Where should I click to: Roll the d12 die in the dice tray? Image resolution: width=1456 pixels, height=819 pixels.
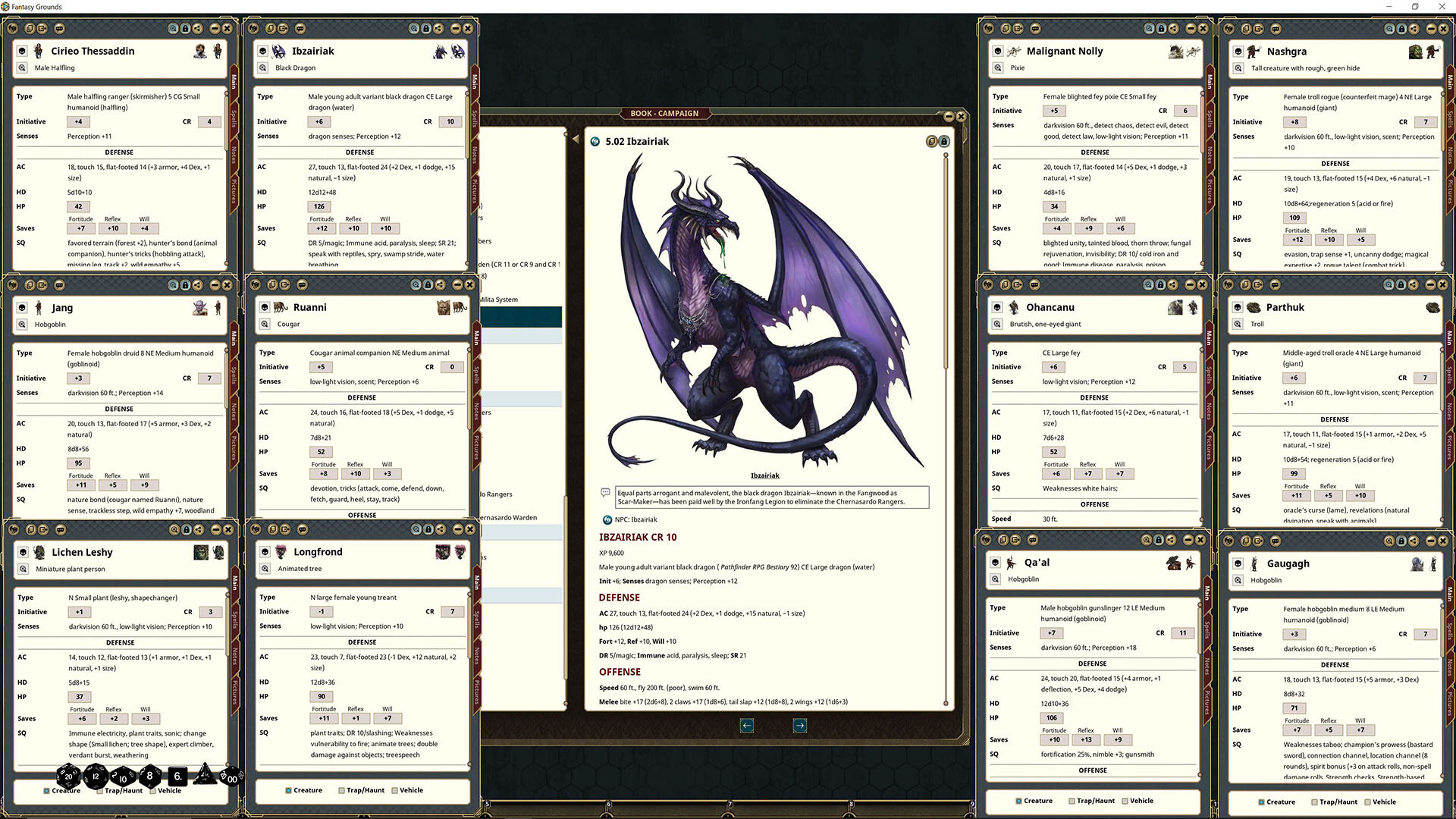pyautogui.click(x=96, y=777)
